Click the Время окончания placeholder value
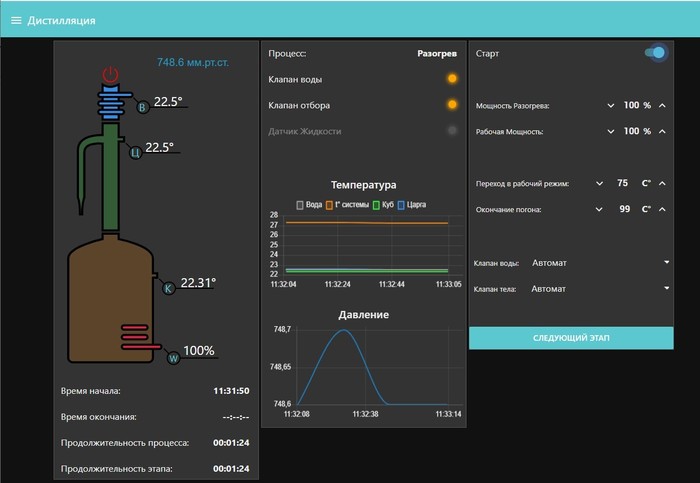 [236, 417]
